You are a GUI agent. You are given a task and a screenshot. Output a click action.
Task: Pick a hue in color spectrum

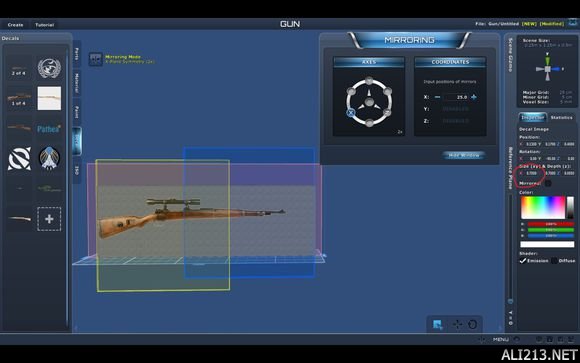coord(543,207)
